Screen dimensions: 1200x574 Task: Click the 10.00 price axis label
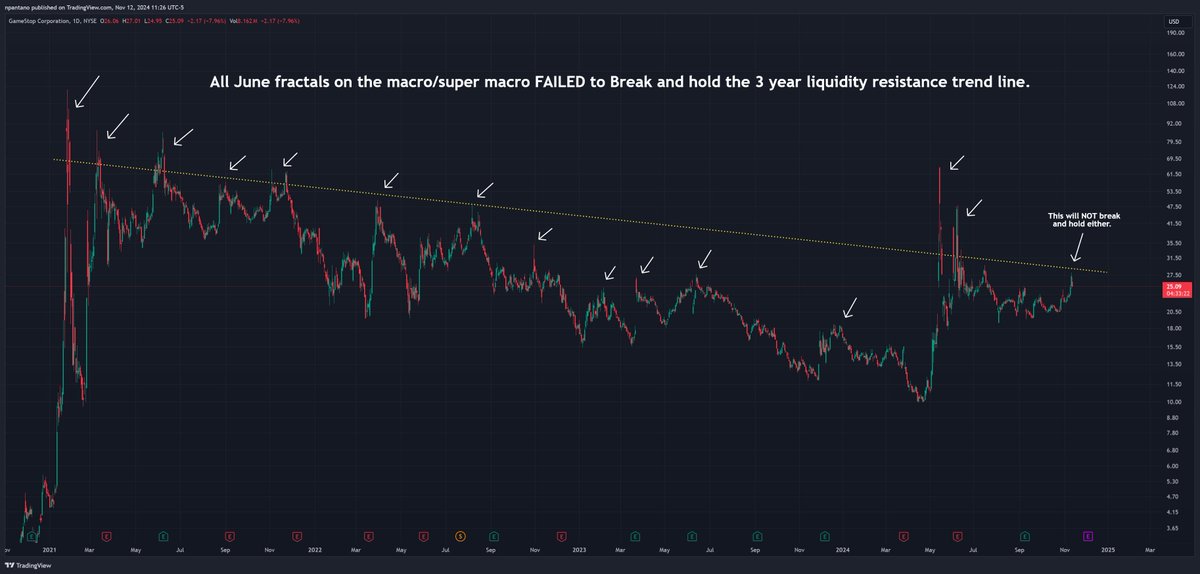[1175, 402]
